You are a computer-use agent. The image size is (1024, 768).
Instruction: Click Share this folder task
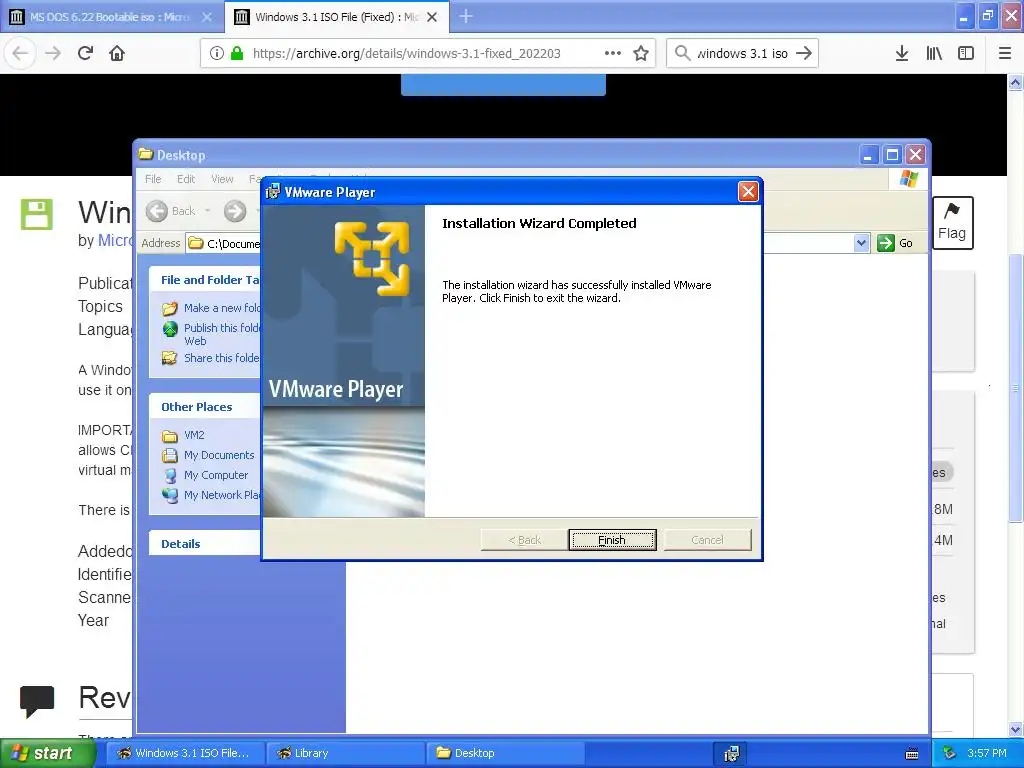click(x=212, y=358)
